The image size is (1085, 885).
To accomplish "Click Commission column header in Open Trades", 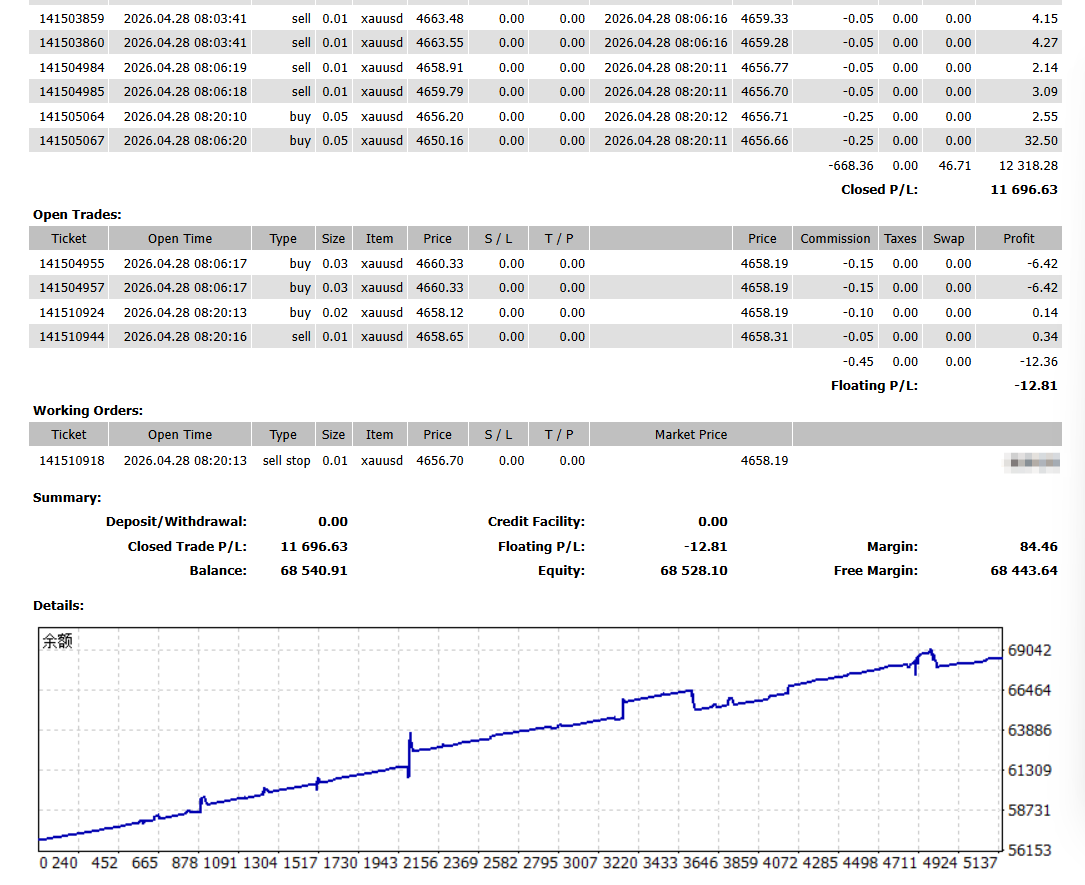I will [x=835, y=239].
